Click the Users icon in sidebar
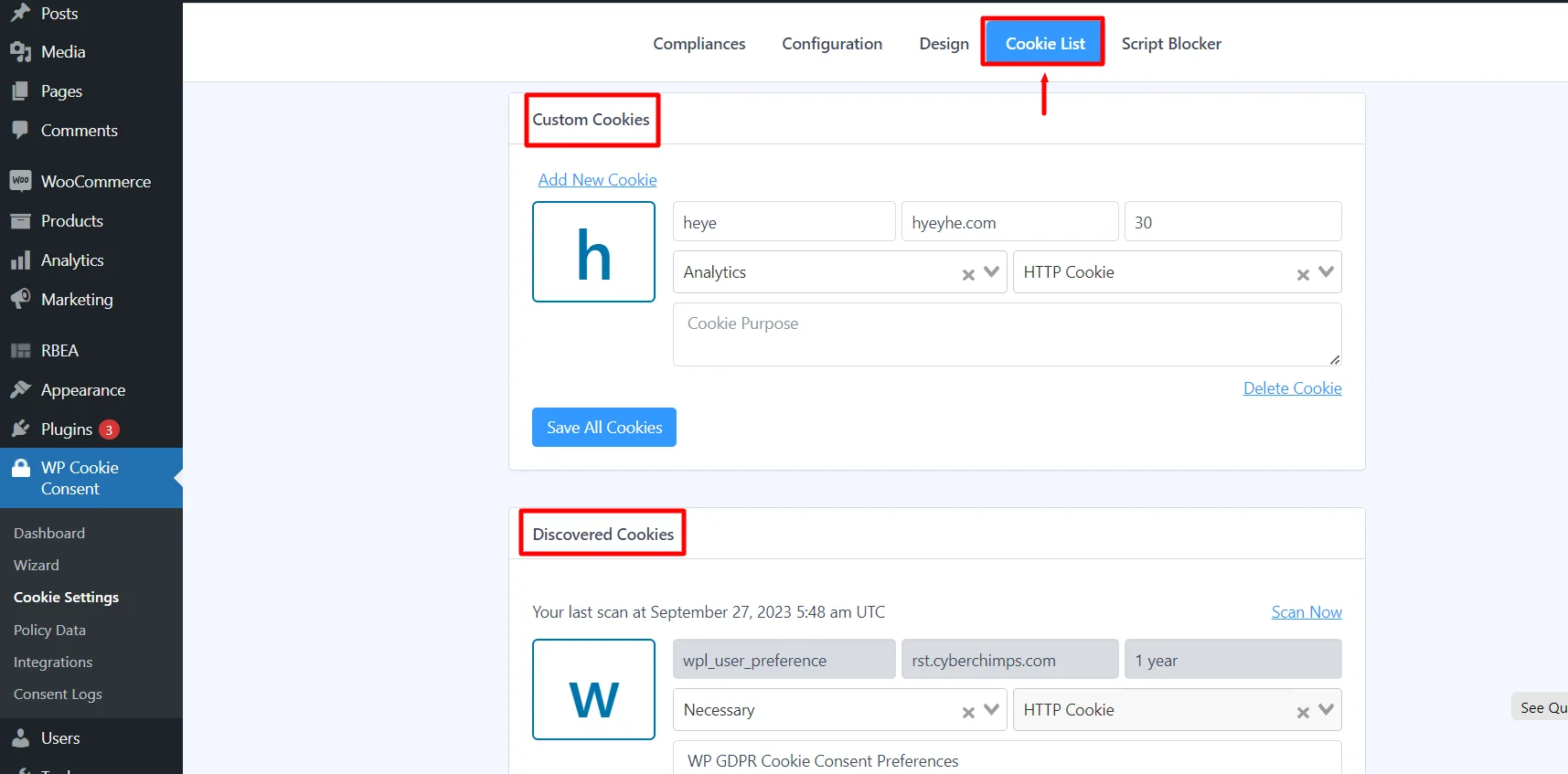Image resolution: width=1568 pixels, height=774 pixels. (20, 738)
